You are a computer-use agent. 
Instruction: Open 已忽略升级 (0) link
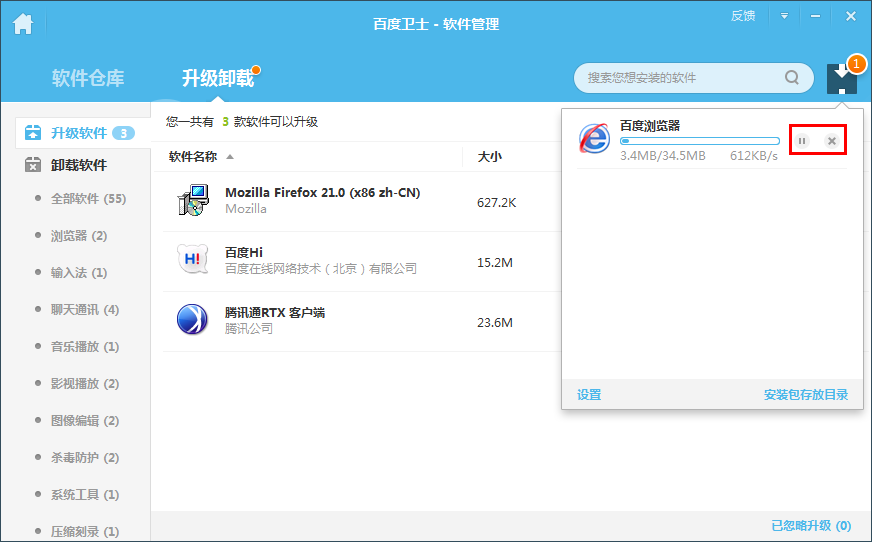[811, 525]
